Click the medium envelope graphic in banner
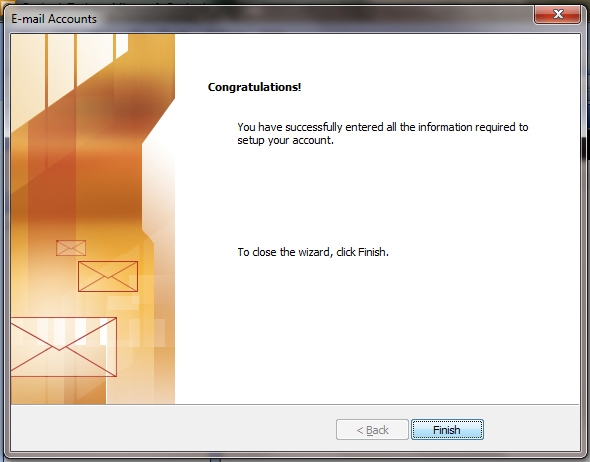 pyautogui.click(x=108, y=276)
